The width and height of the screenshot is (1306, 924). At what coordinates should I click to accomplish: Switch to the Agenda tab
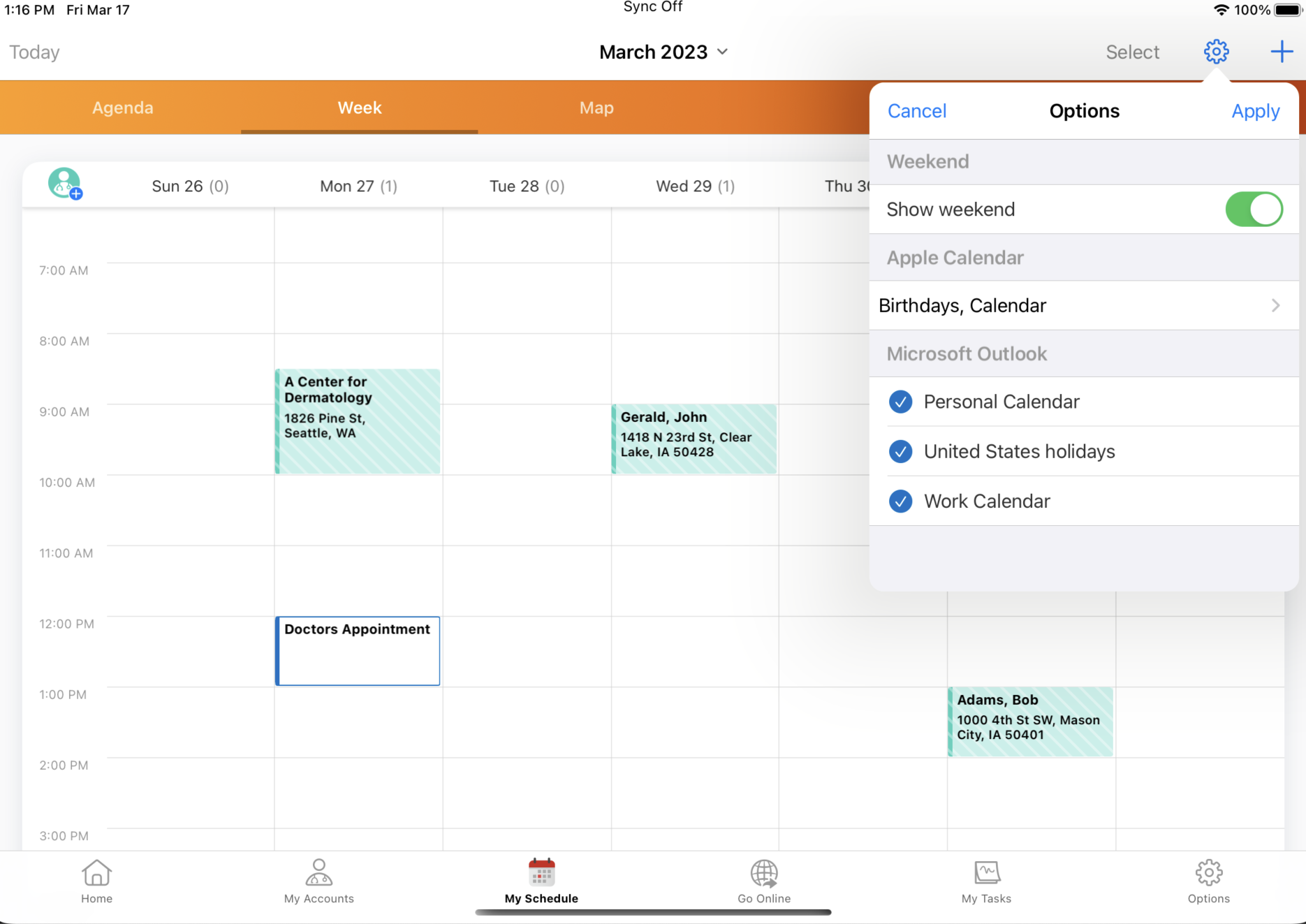pyautogui.click(x=122, y=108)
